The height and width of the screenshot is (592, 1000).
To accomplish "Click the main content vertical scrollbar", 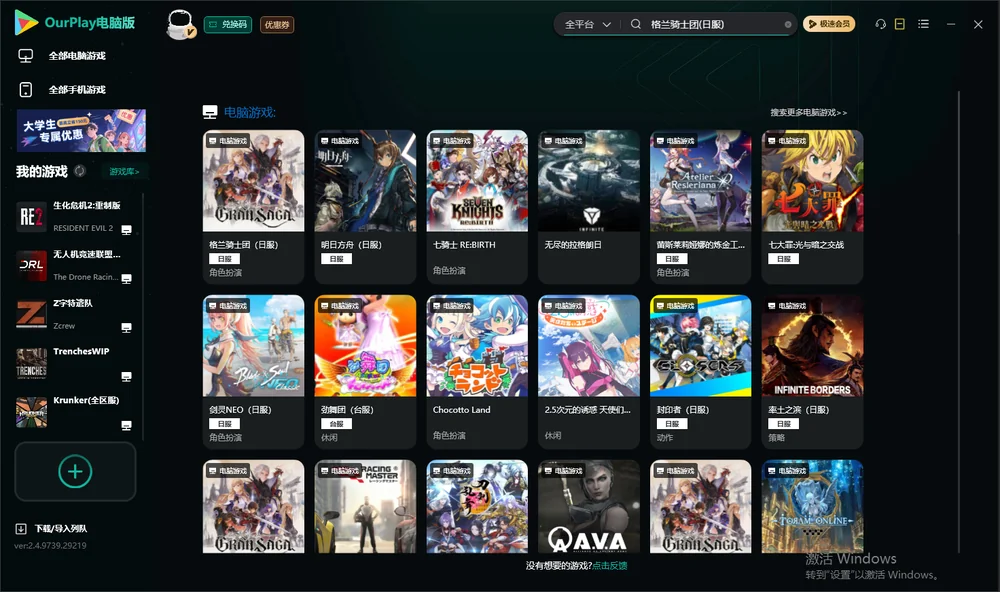I will click(959, 322).
